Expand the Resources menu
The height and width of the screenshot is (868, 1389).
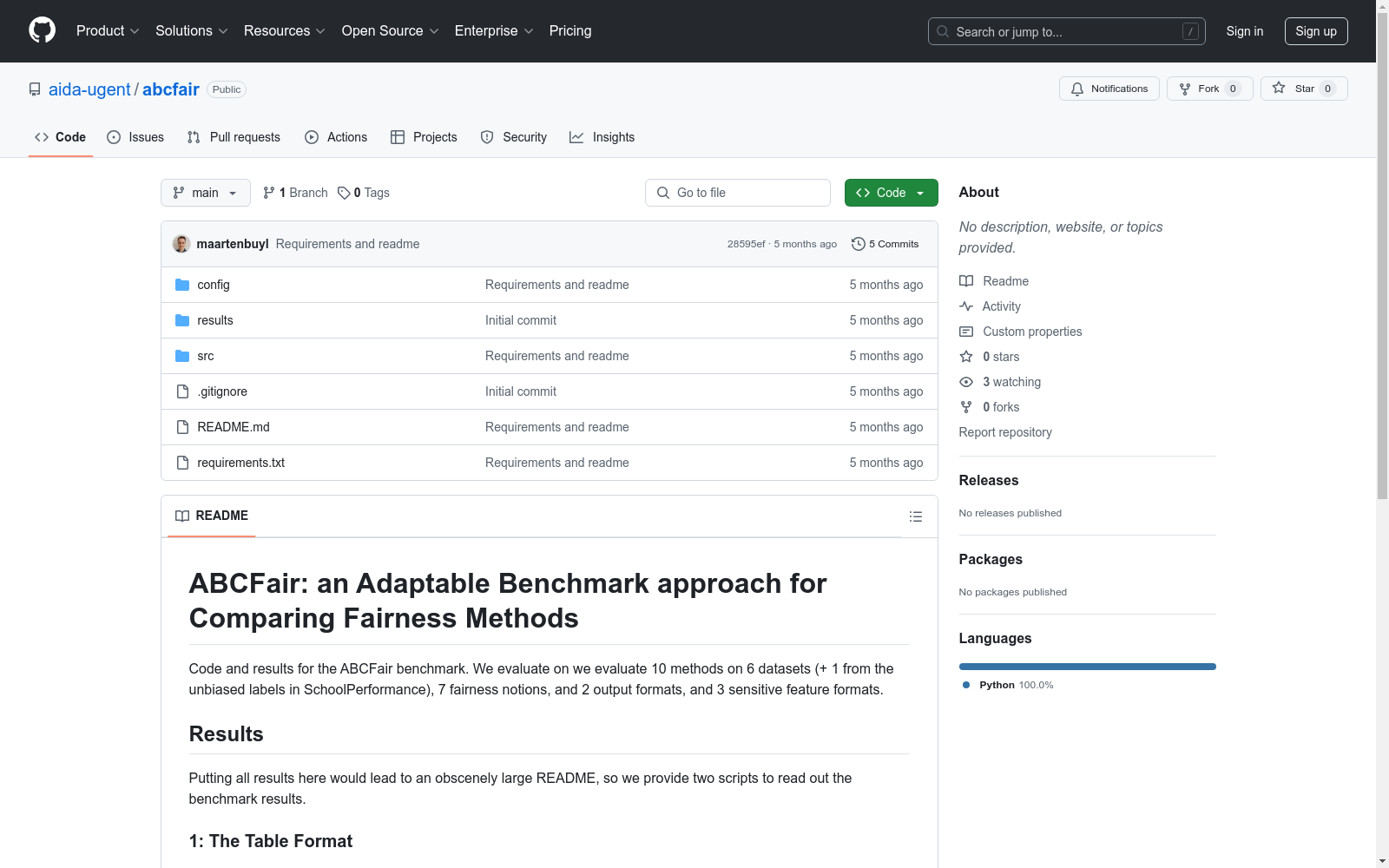(285, 31)
